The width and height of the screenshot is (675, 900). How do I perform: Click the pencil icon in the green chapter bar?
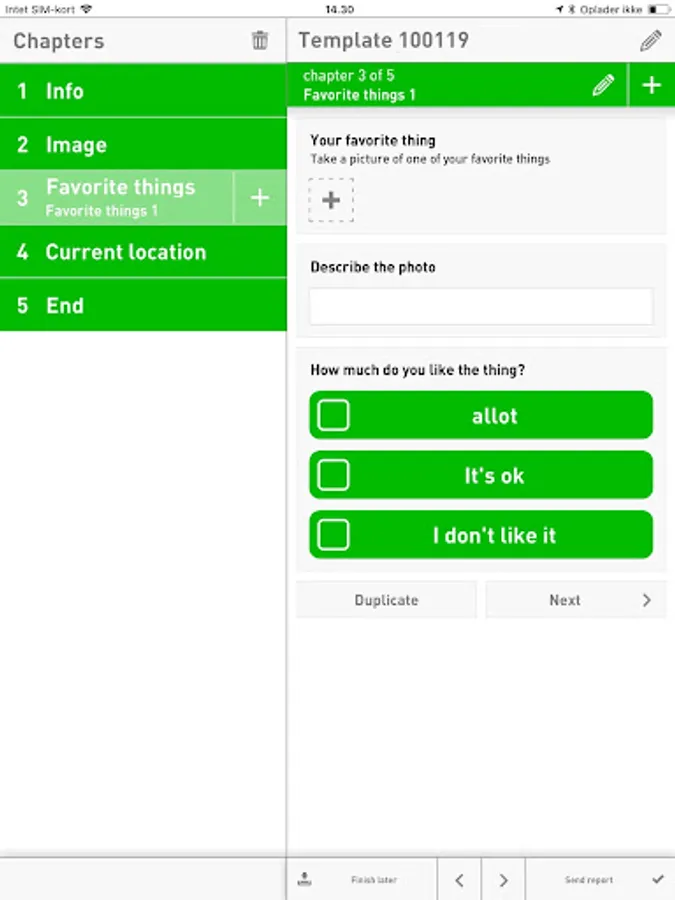pos(603,85)
